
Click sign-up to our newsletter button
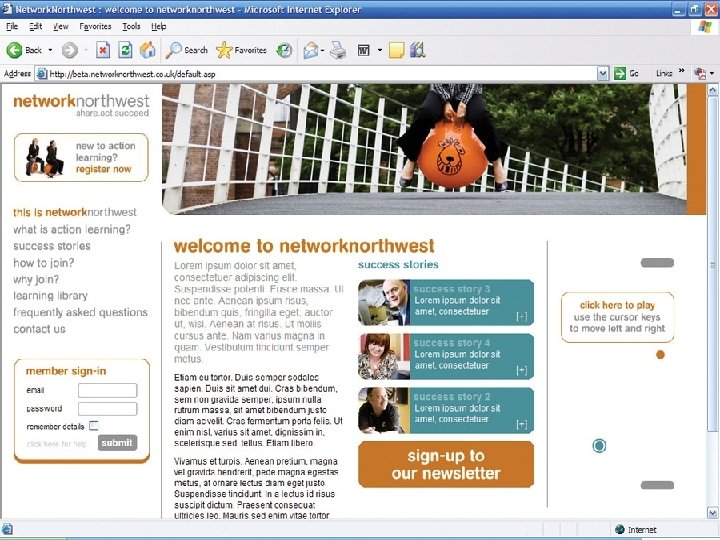click(x=446, y=464)
